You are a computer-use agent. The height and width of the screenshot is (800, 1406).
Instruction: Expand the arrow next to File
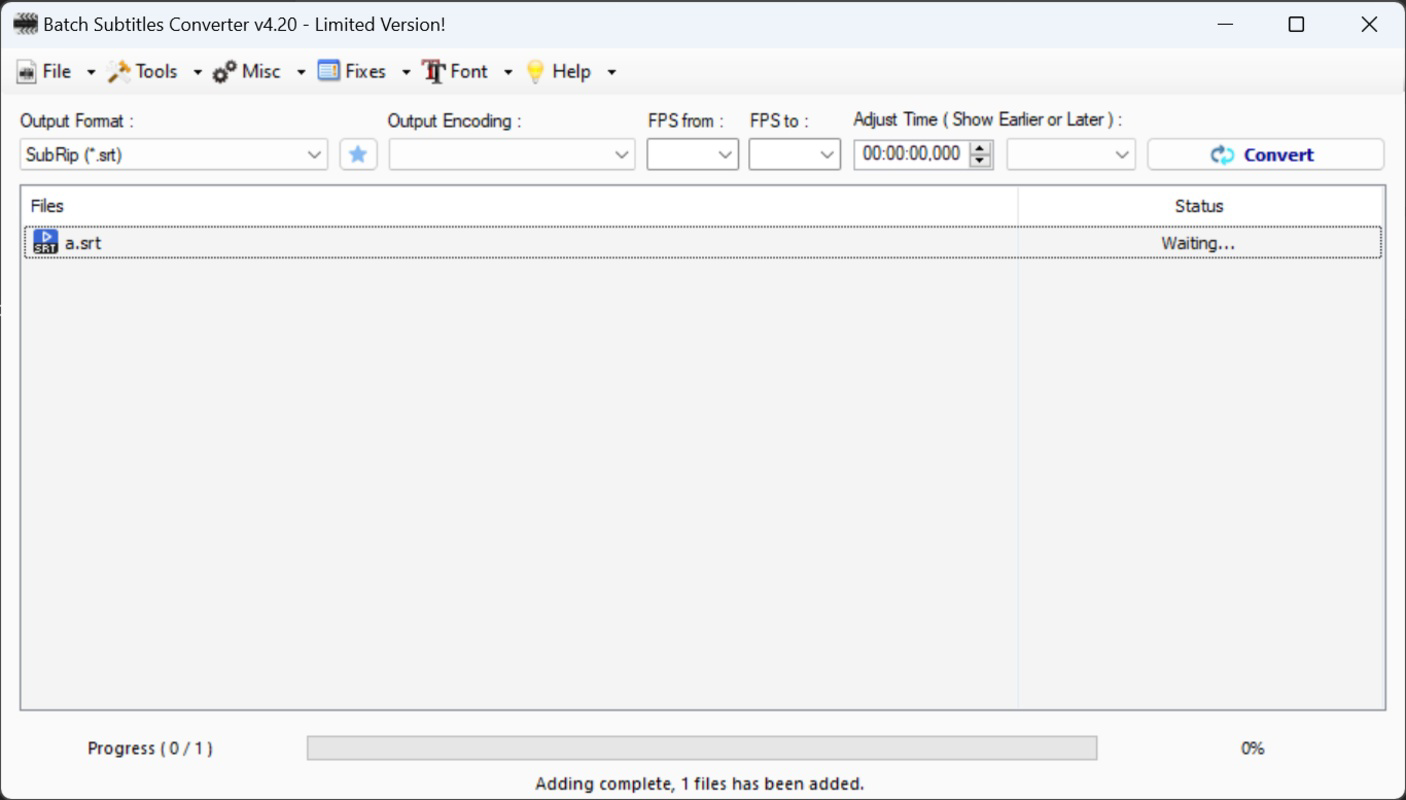tap(91, 72)
